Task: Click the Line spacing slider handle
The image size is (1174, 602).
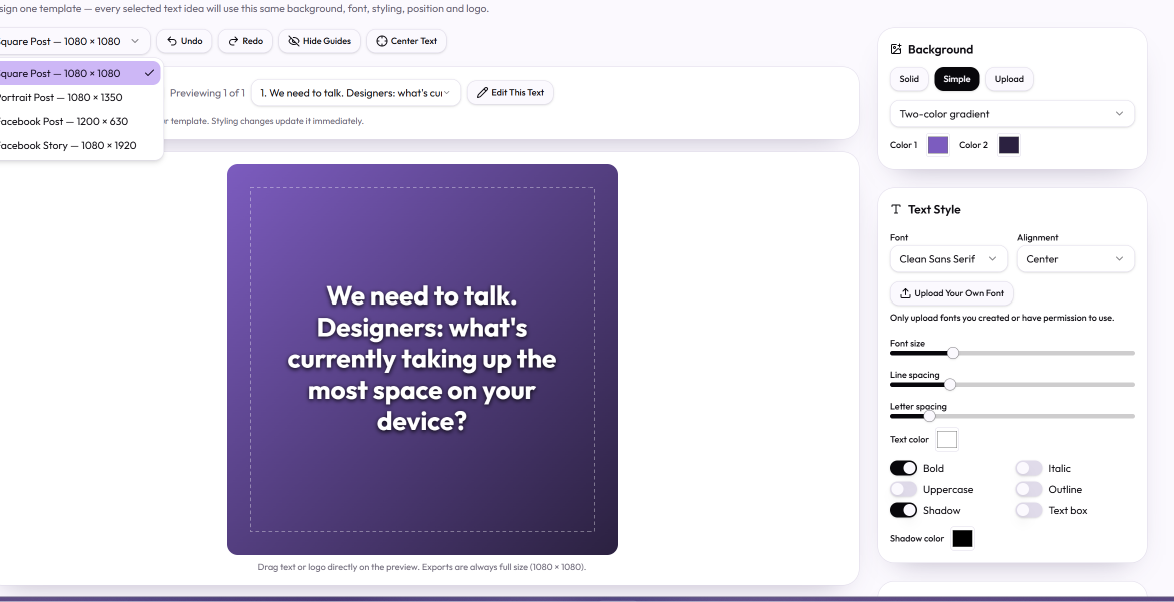Action: 950,384
